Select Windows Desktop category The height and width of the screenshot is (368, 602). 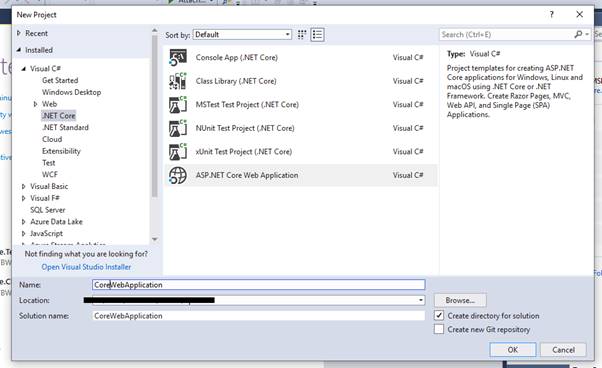pyautogui.click(x=71, y=92)
